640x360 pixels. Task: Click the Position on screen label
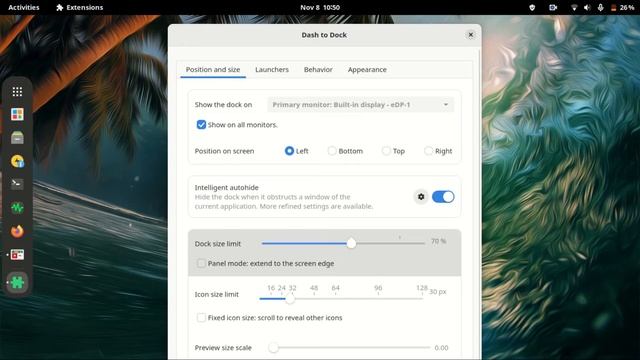[224, 151]
